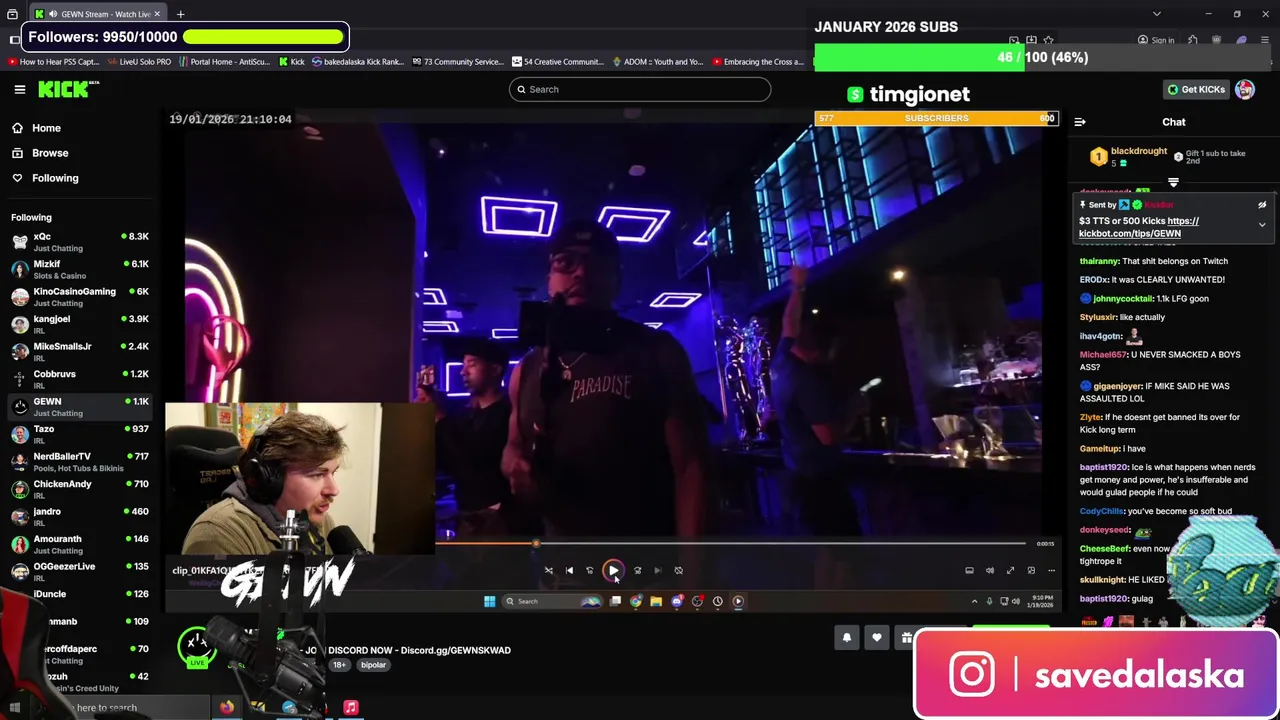Screen dimensions: 1280x720
Task: Collapse chat with the arrow icon
Action: pos(1080,122)
